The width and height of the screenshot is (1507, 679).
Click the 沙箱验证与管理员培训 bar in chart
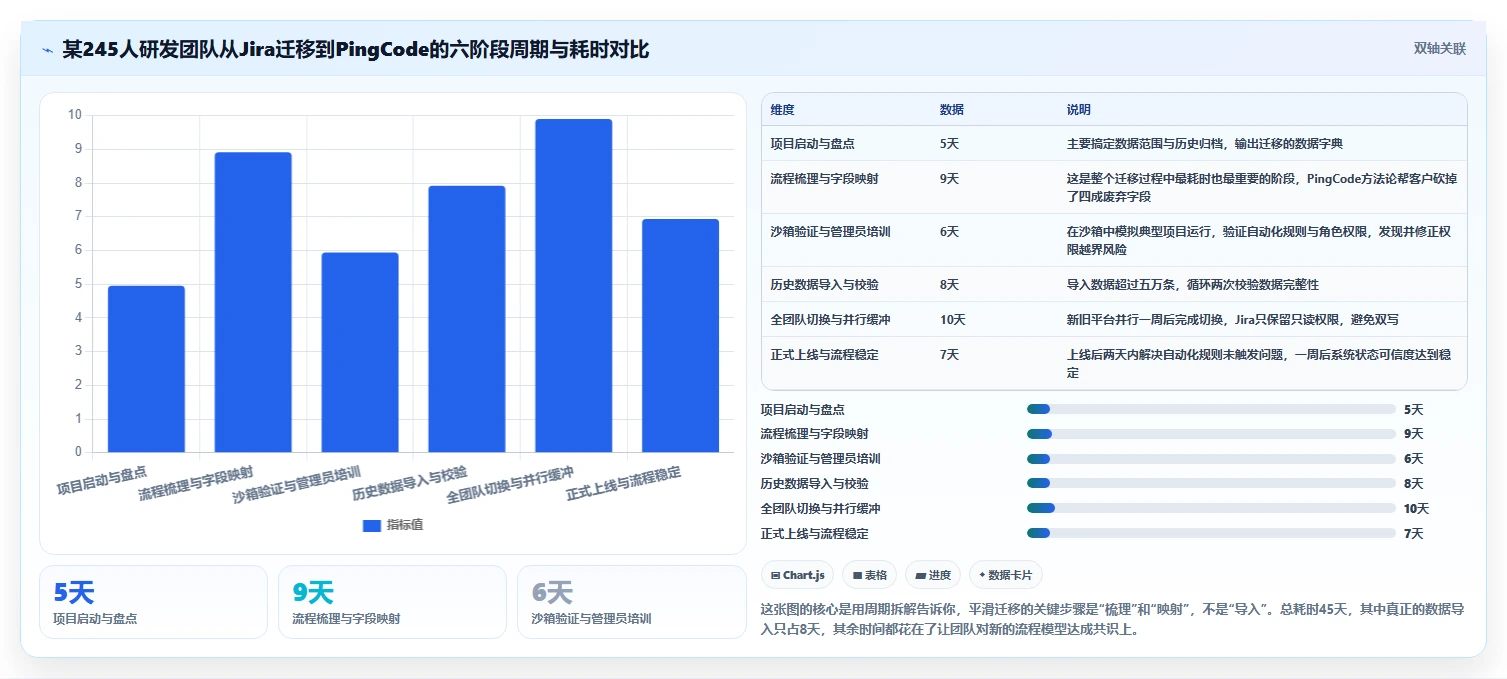pyautogui.click(x=360, y=352)
